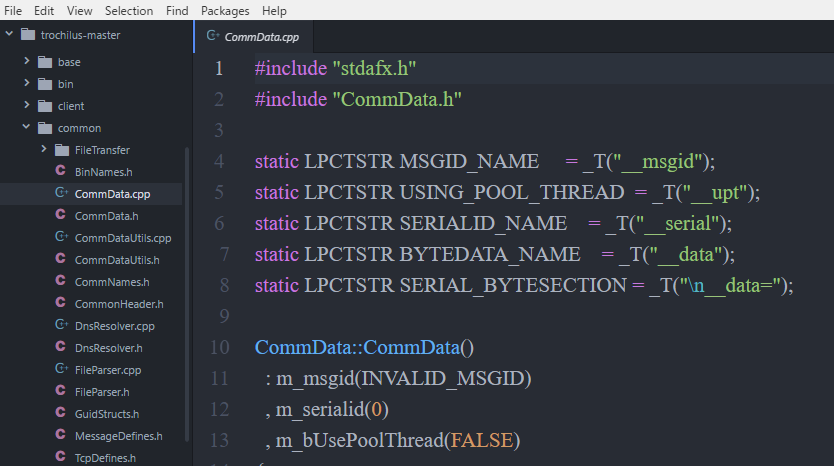
Task: Open the Packages menu
Action: pos(225,11)
